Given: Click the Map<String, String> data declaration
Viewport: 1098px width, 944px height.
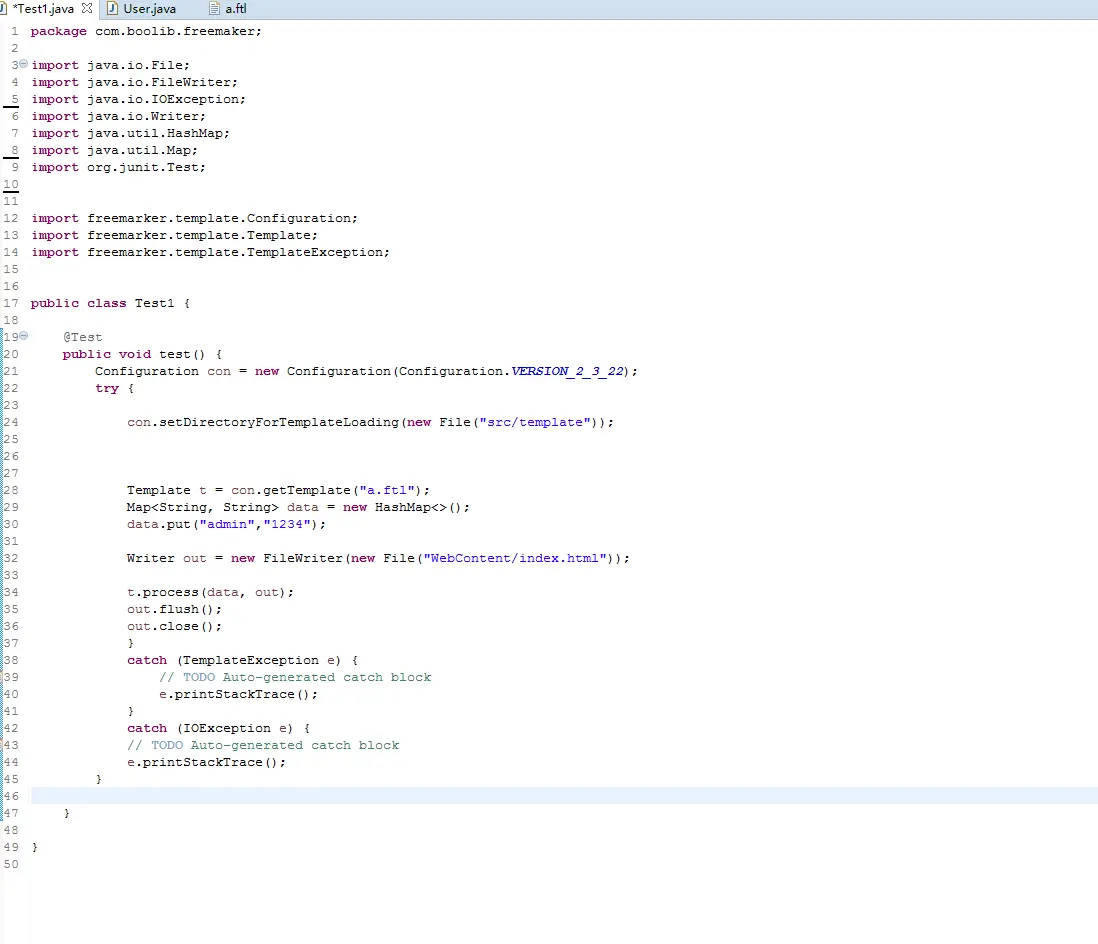Looking at the screenshot, I should pyautogui.click(x=298, y=508).
